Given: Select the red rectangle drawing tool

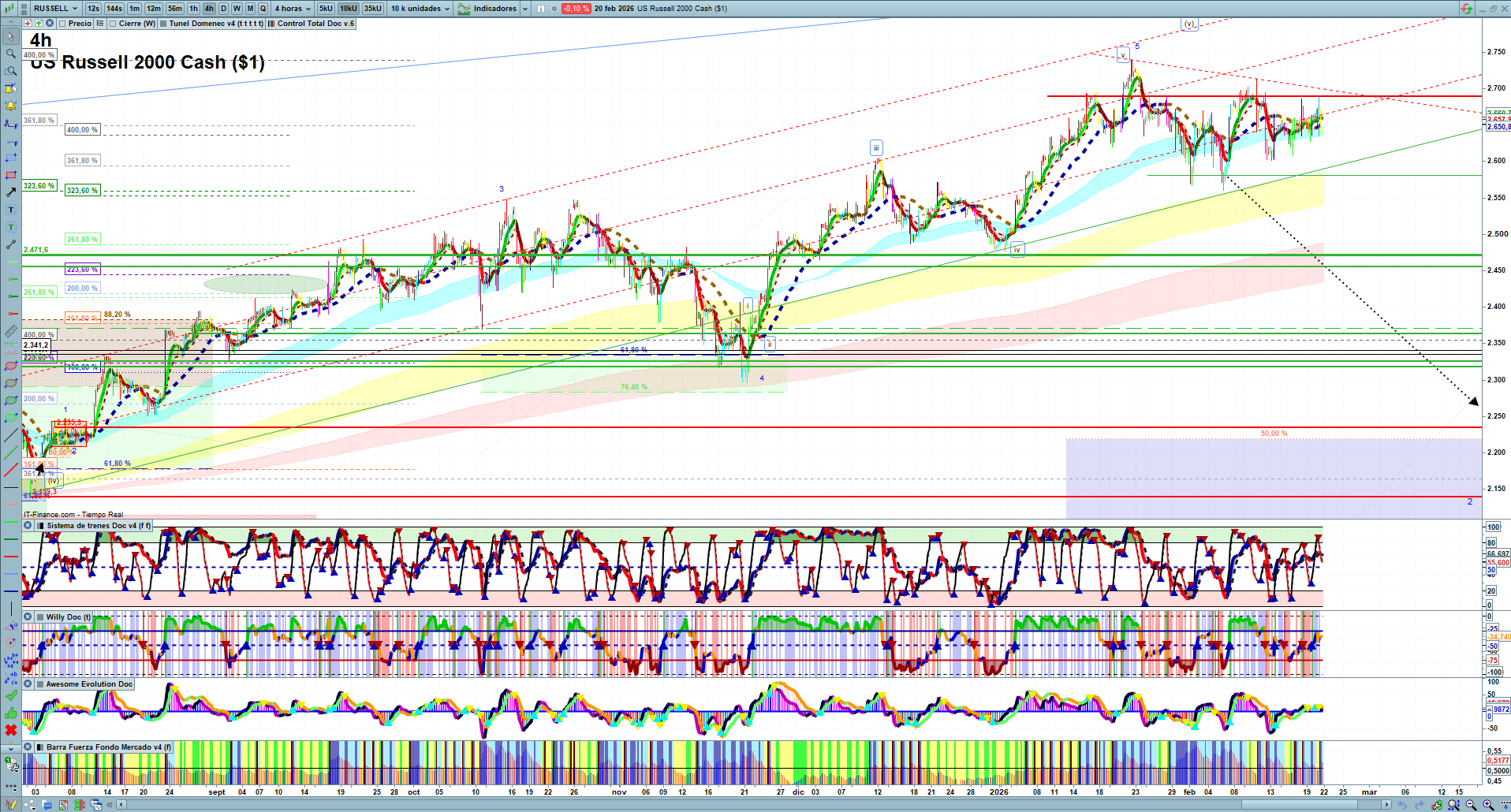Looking at the screenshot, I should pyautogui.click(x=11, y=175).
